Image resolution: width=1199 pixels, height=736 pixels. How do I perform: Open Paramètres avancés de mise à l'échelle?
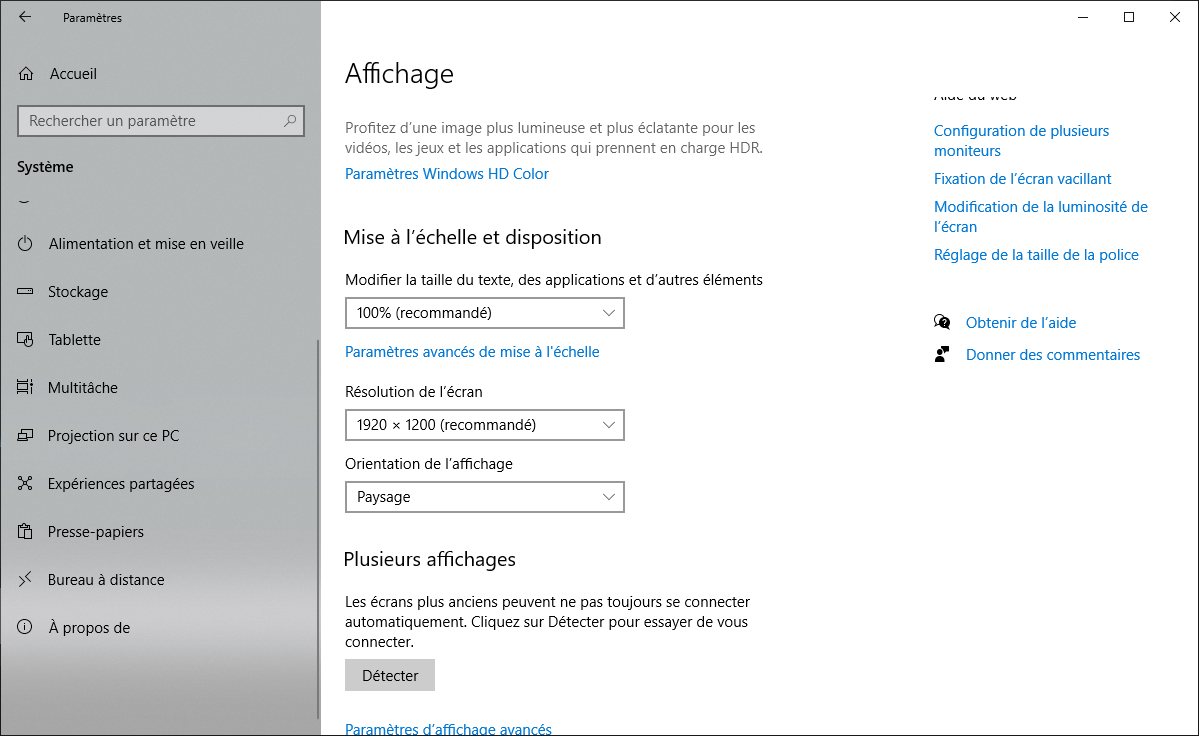pyautogui.click(x=472, y=352)
